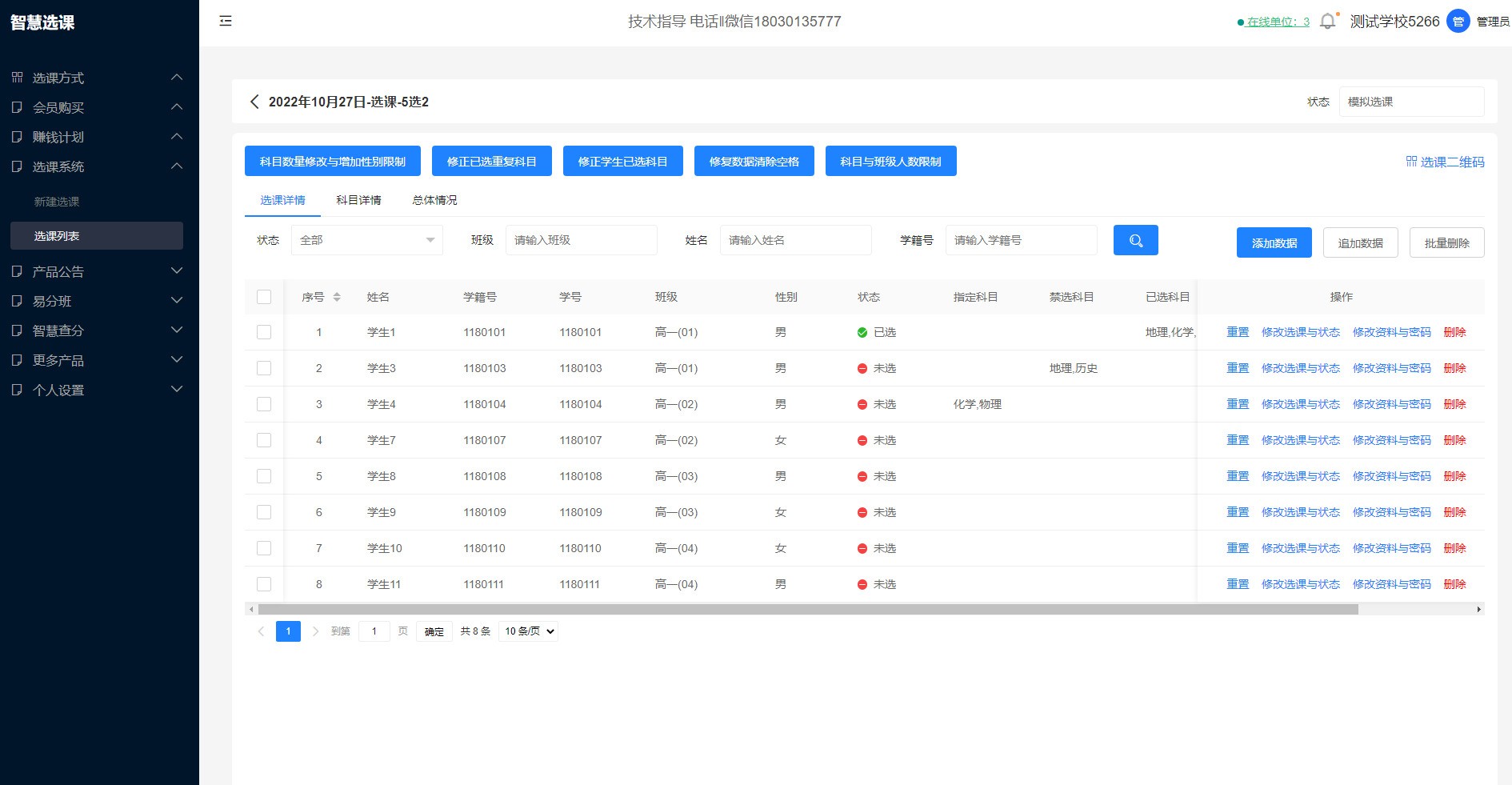Expand the 个人设置 menu chevron

(x=178, y=390)
